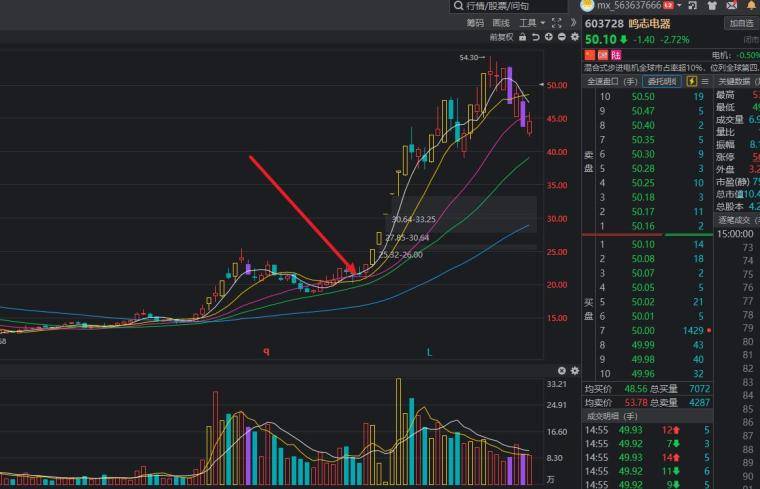Click the 加自选 add-to-watchlist button
760x489 pixels.
coord(742,23)
